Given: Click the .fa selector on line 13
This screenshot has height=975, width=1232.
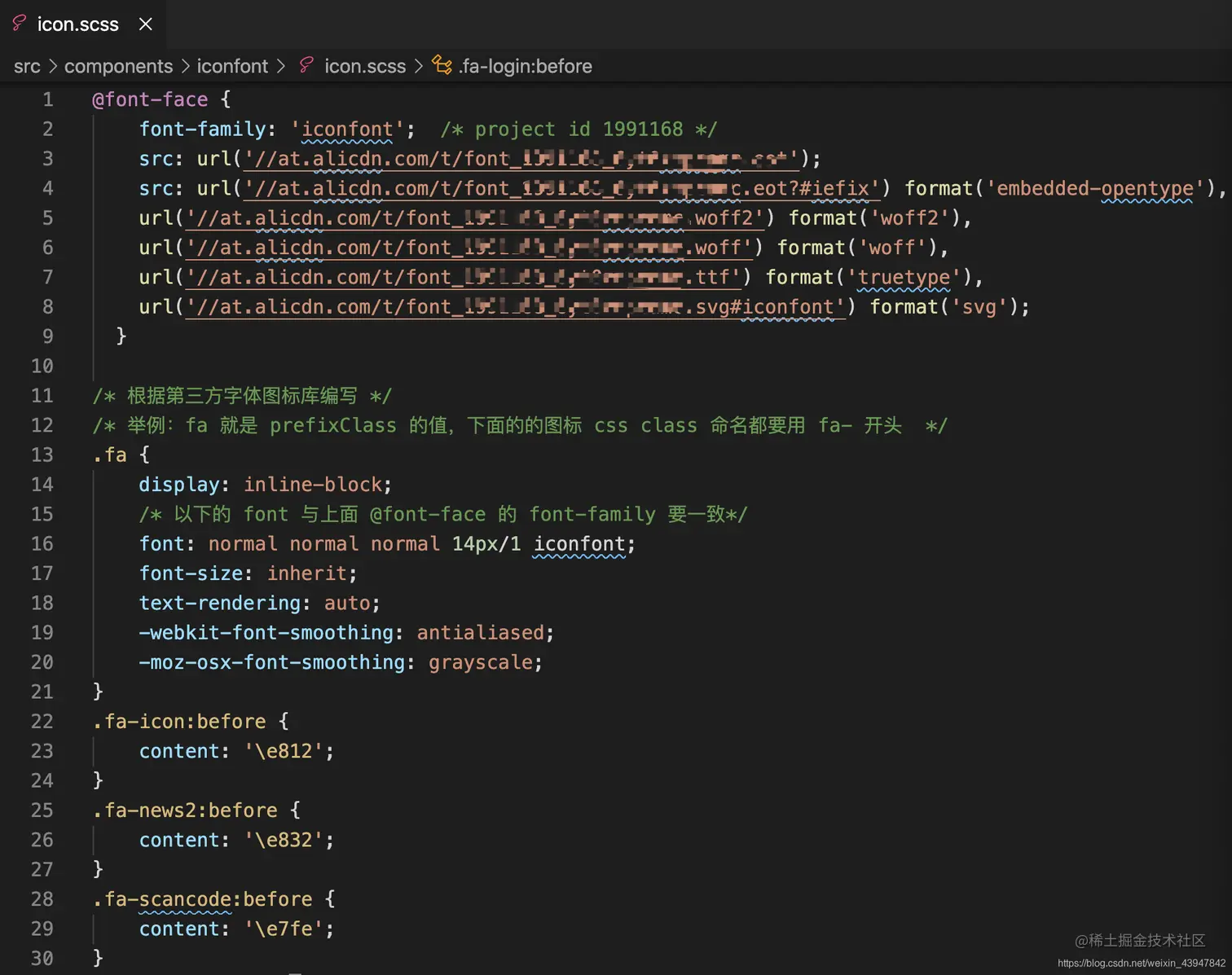Looking at the screenshot, I should [110, 455].
